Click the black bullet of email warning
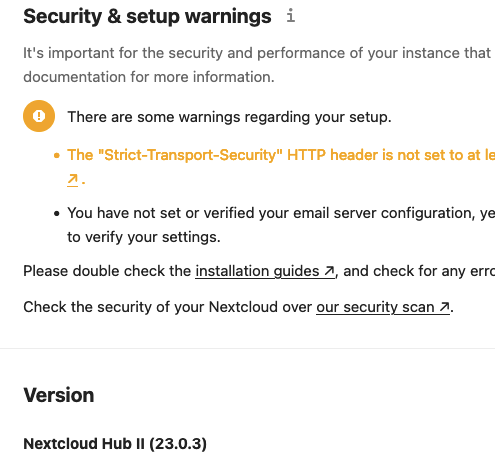This screenshot has width=495, height=461. click(x=57, y=213)
